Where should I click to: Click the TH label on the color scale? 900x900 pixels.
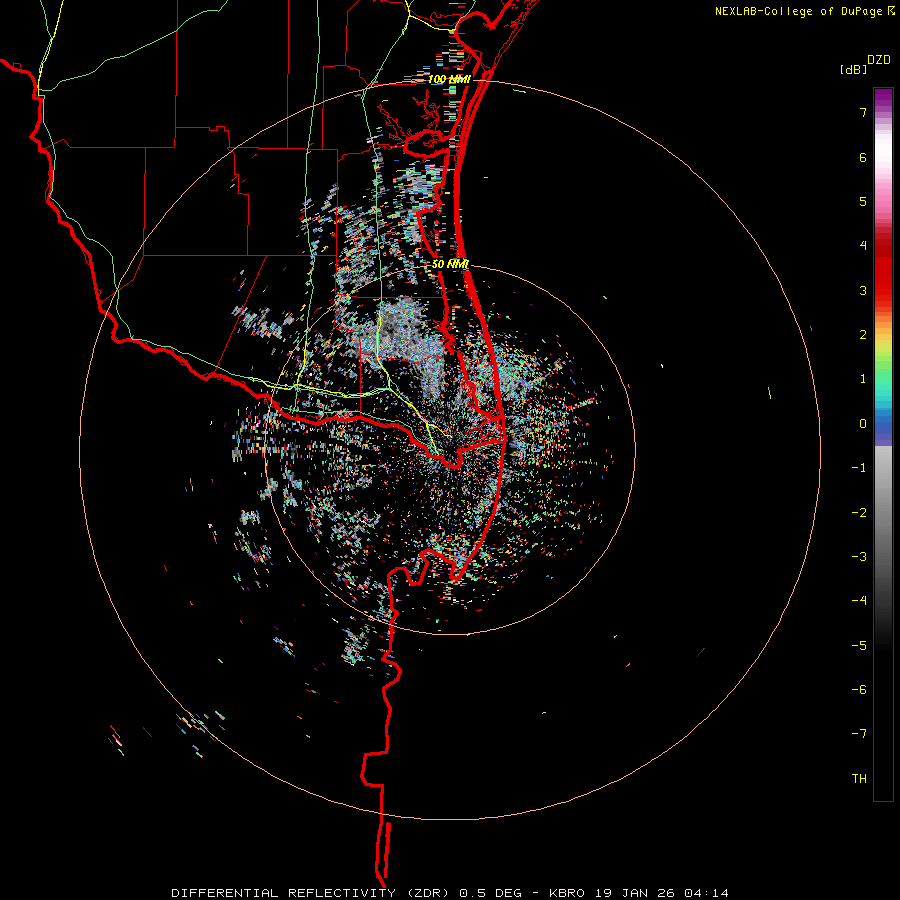(x=859, y=778)
